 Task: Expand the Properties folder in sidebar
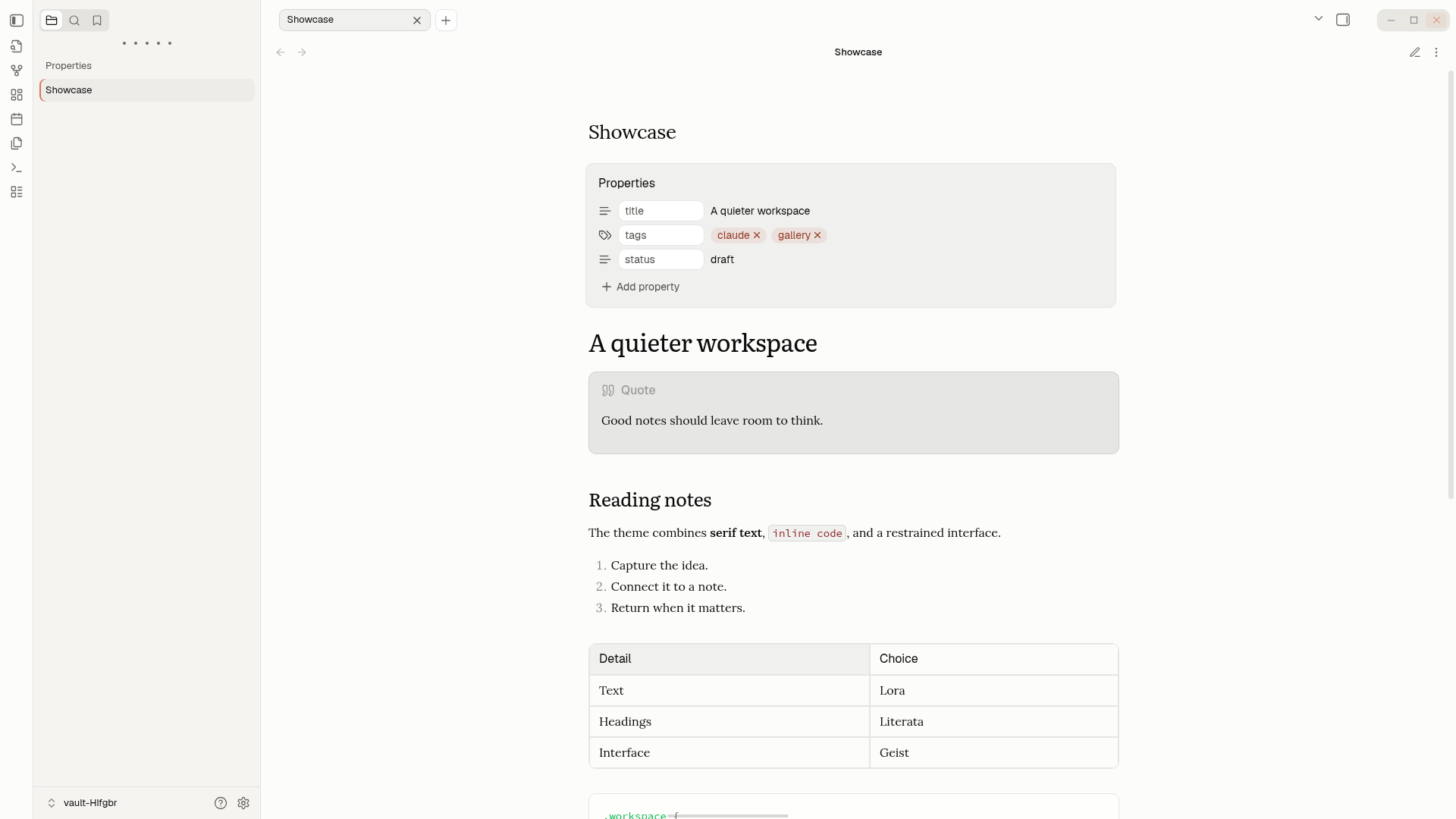coord(147,66)
